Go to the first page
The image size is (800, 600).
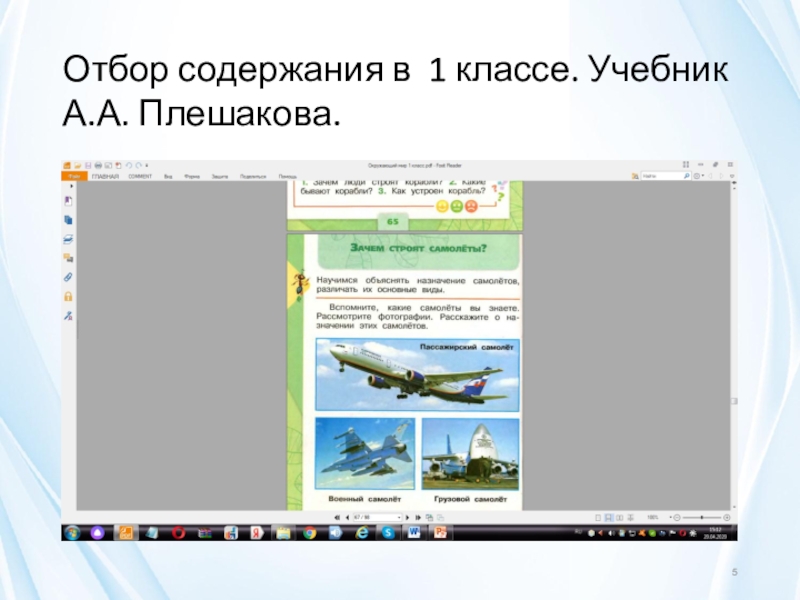click(x=337, y=517)
